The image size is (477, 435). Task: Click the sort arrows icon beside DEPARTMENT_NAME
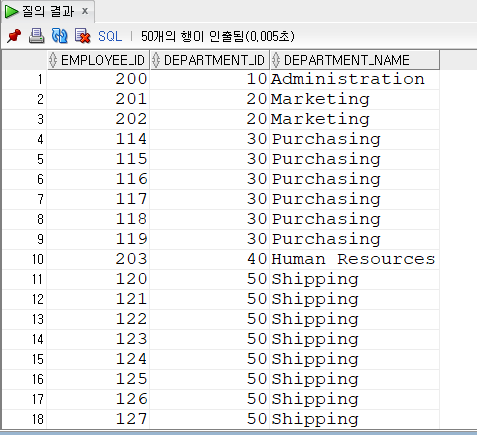[x=276, y=60]
